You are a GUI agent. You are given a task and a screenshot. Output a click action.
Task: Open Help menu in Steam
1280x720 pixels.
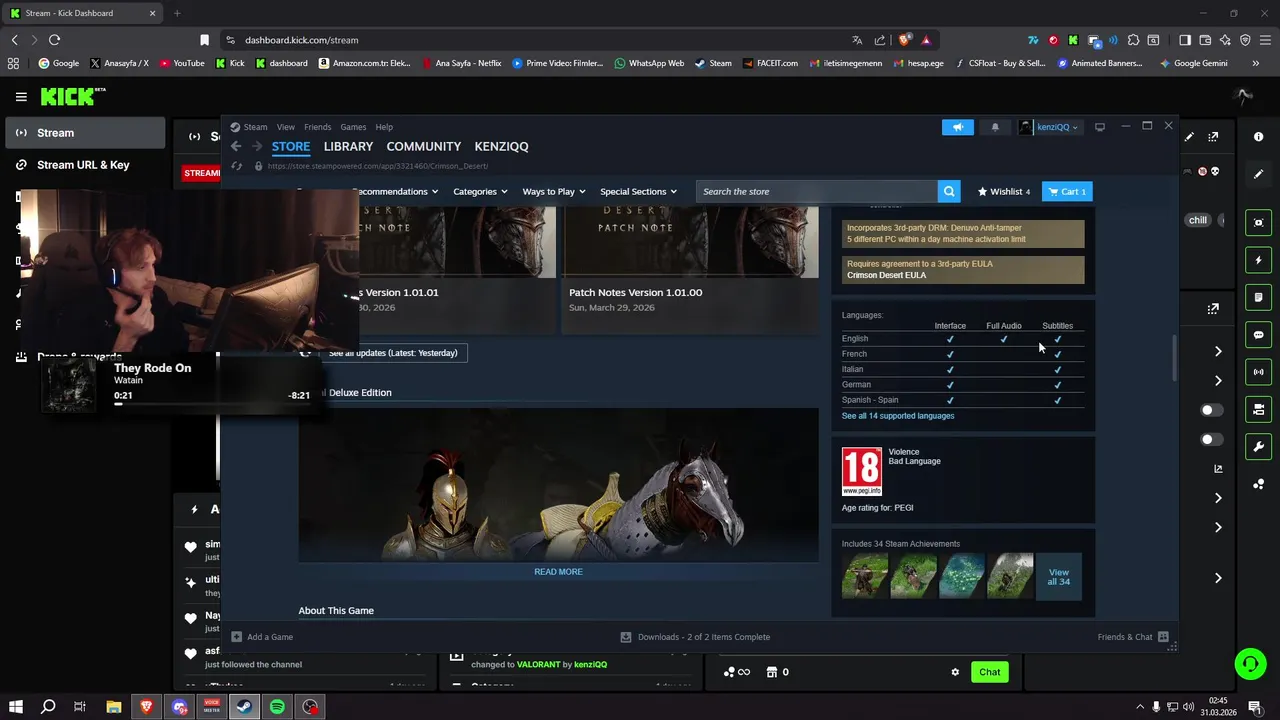[384, 127]
